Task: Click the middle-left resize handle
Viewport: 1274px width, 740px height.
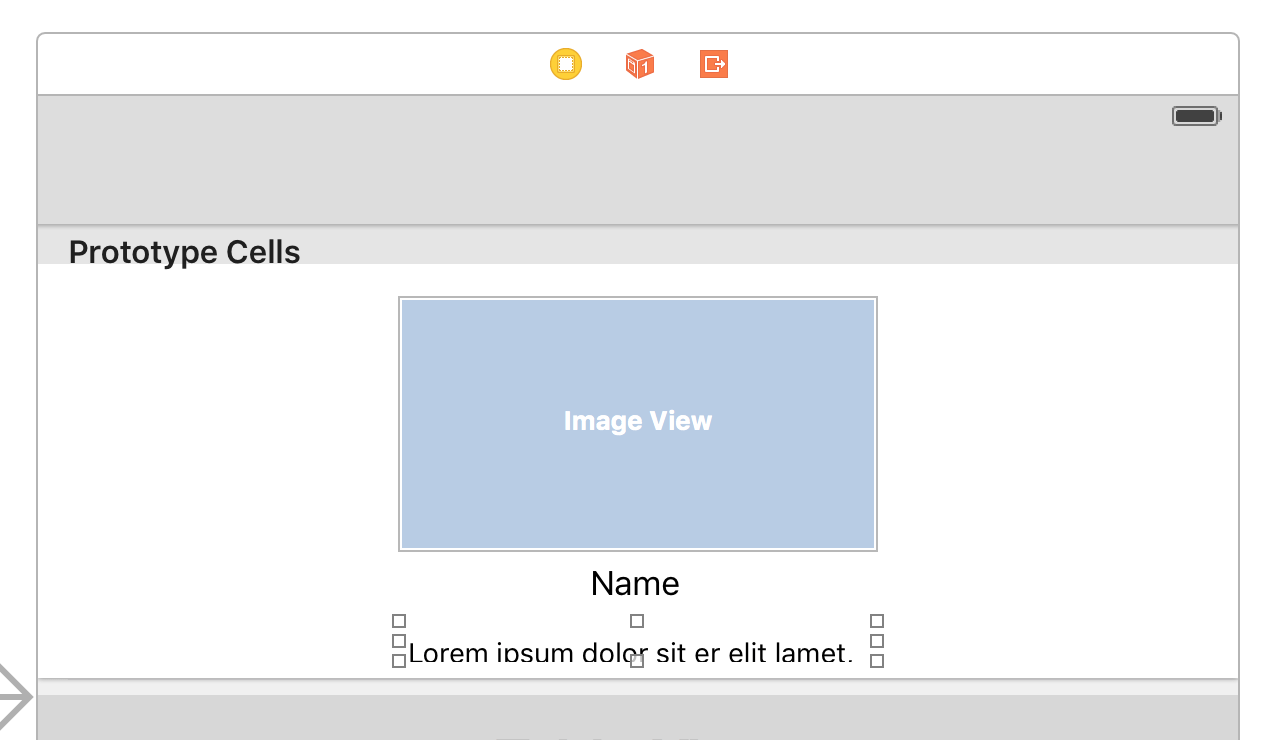Action: coord(399,641)
